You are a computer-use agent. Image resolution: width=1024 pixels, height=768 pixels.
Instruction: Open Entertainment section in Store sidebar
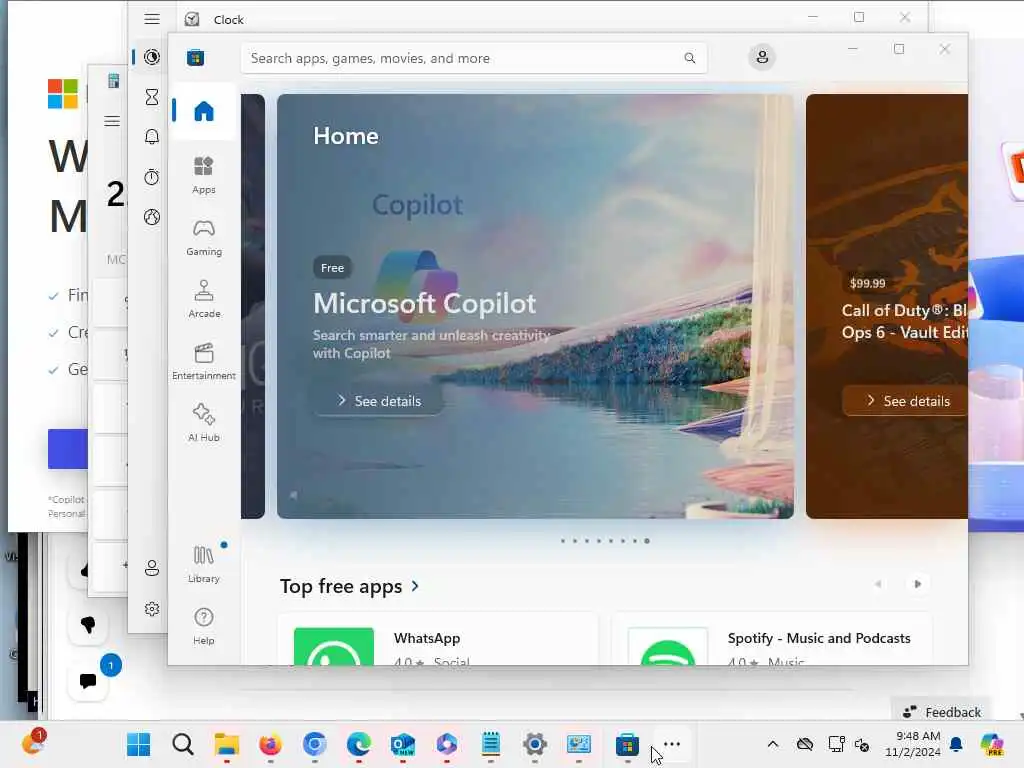[x=204, y=361]
